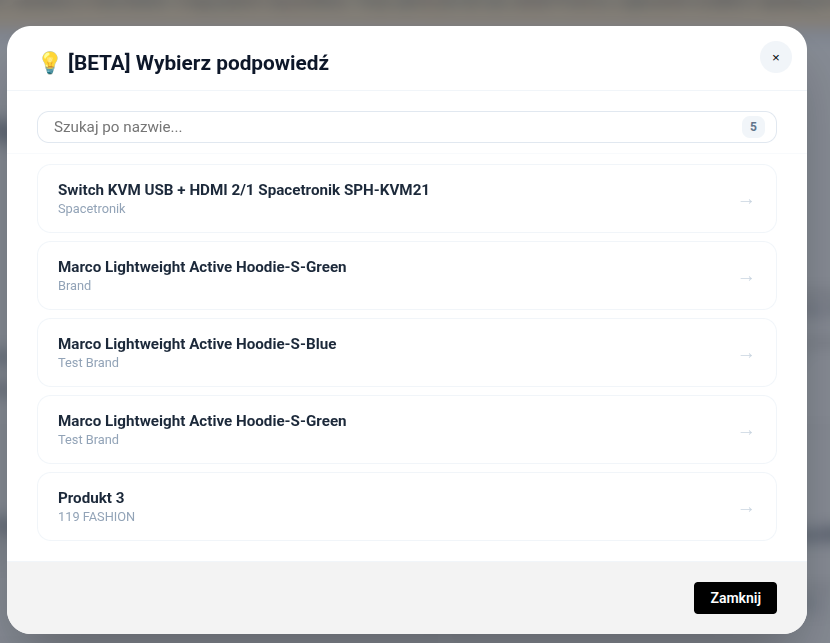Image resolution: width=830 pixels, height=643 pixels.
Task: Click the arrow on the Hoodie-S-Blue row
Action: point(745,355)
